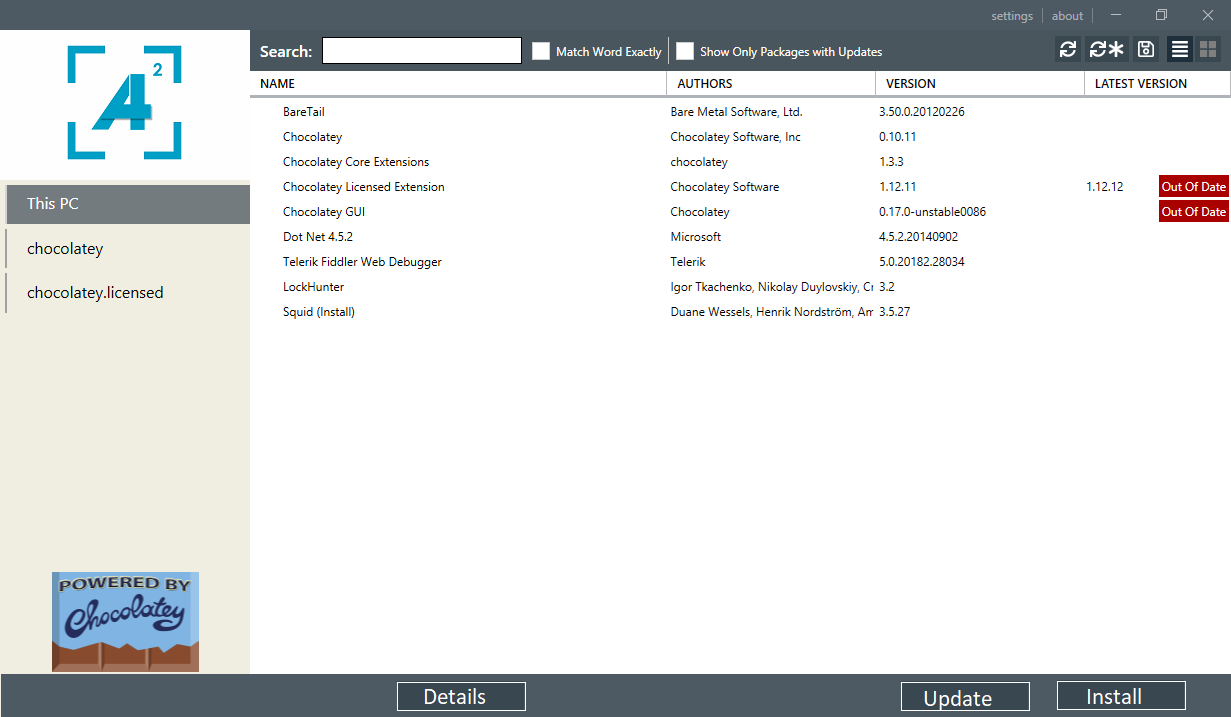This screenshot has width=1231, height=717.
Task: Select Squid (Install) package
Action: (x=319, y=312)
